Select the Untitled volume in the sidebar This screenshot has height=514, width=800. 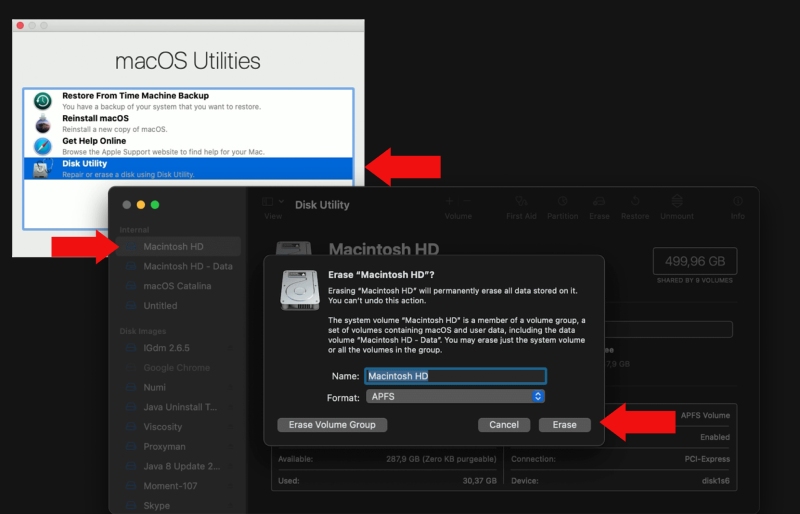[x=179, y=306]
